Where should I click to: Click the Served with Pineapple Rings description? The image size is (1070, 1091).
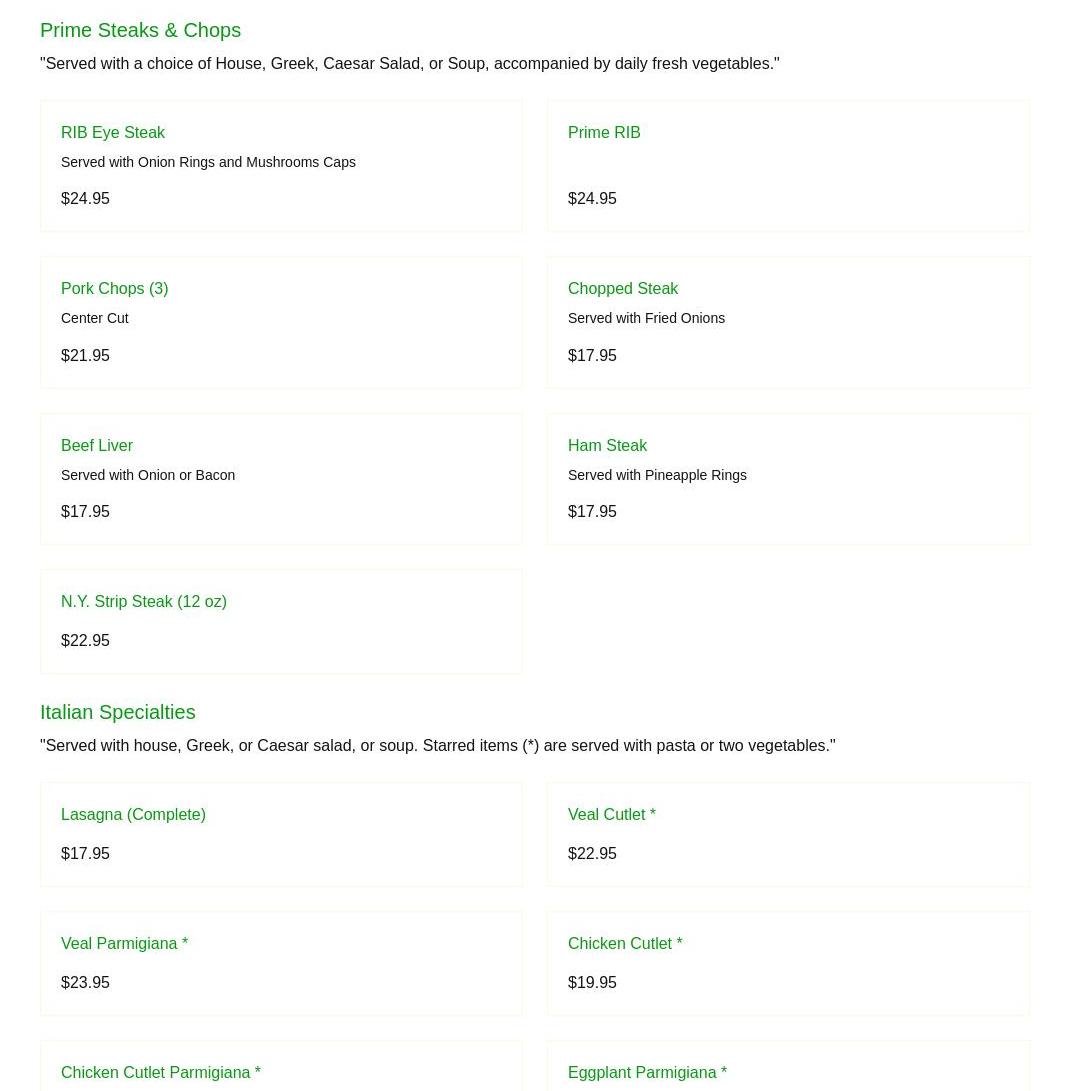point(657,475)
